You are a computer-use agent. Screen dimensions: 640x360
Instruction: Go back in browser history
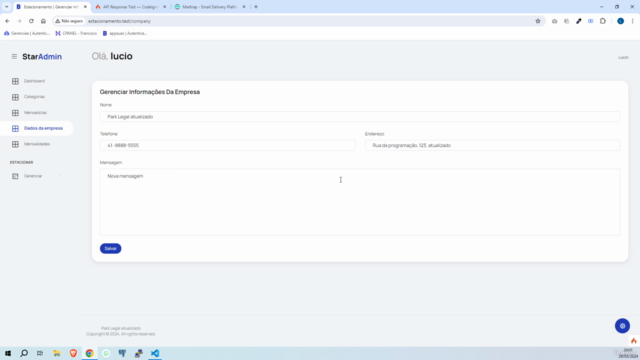click(x=7, y=21)
